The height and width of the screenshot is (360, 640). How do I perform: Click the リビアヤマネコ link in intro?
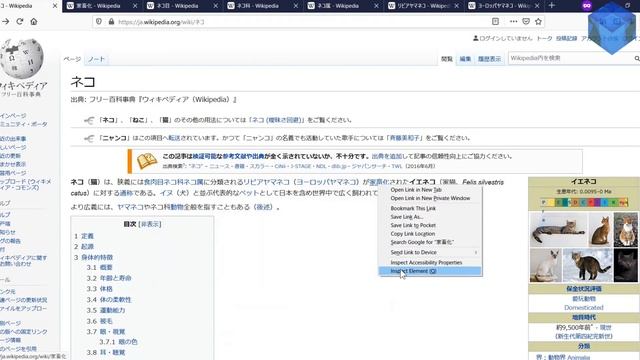tap(266, 182)
